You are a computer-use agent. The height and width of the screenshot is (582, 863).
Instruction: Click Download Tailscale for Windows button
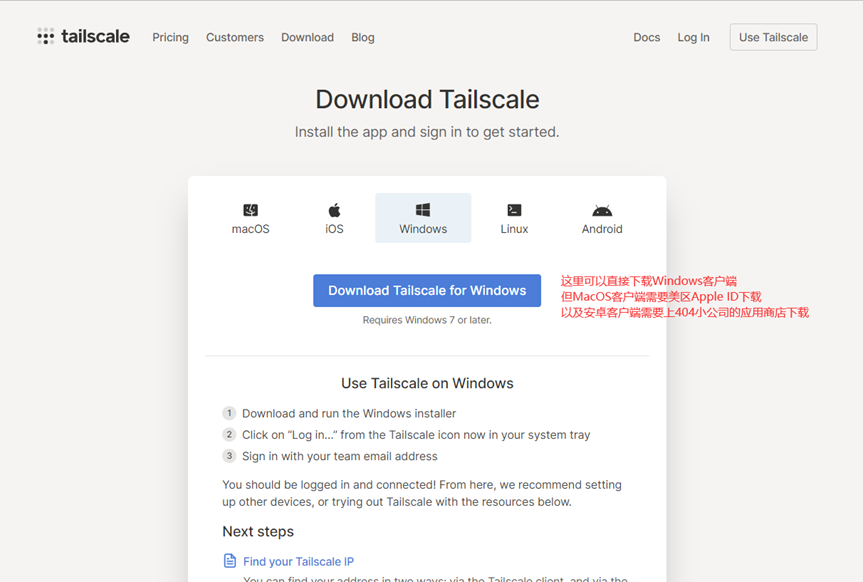coord(427,291)
